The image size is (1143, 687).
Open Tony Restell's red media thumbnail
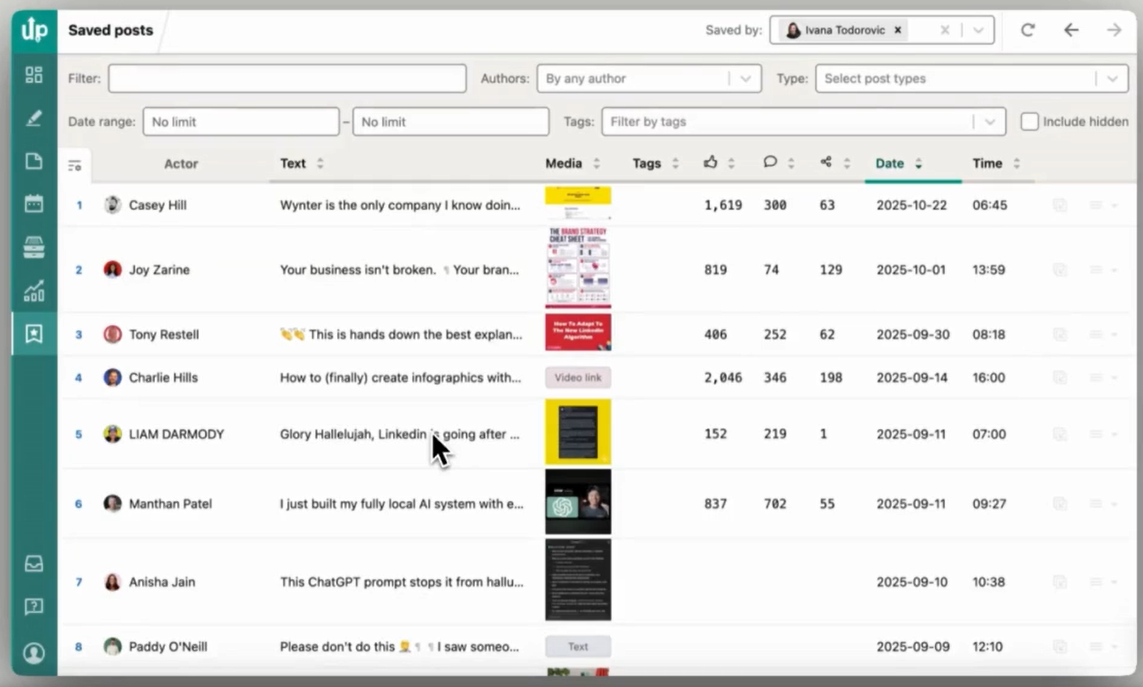click(x=578, y=333)
